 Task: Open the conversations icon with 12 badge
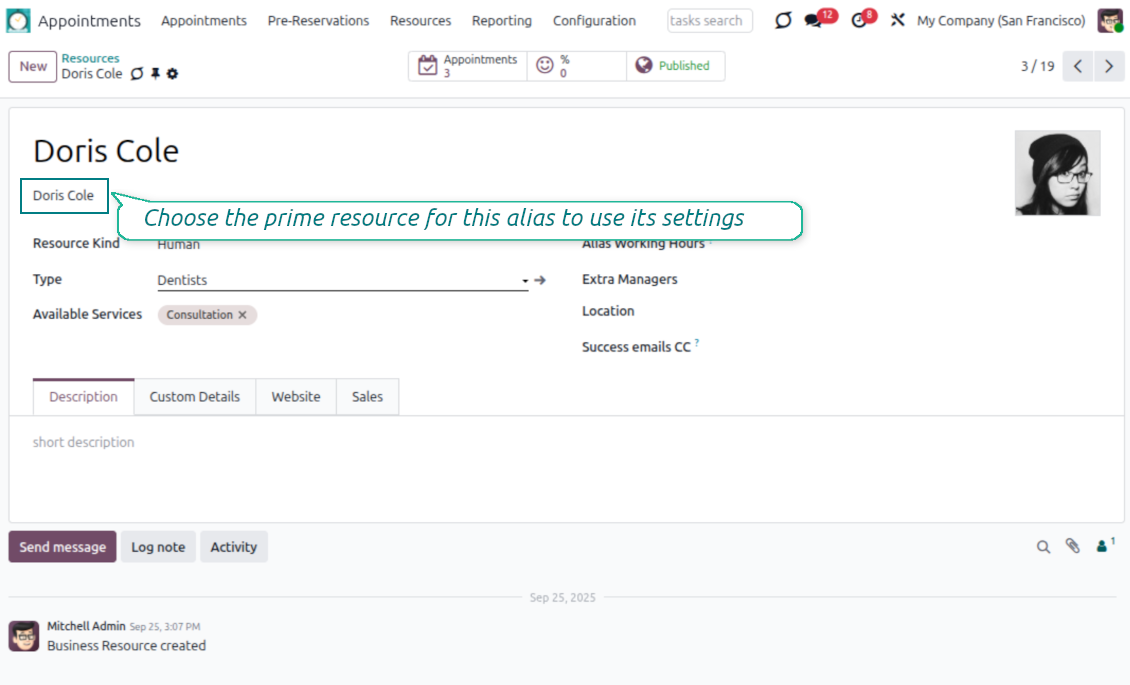tap(814, 21)
